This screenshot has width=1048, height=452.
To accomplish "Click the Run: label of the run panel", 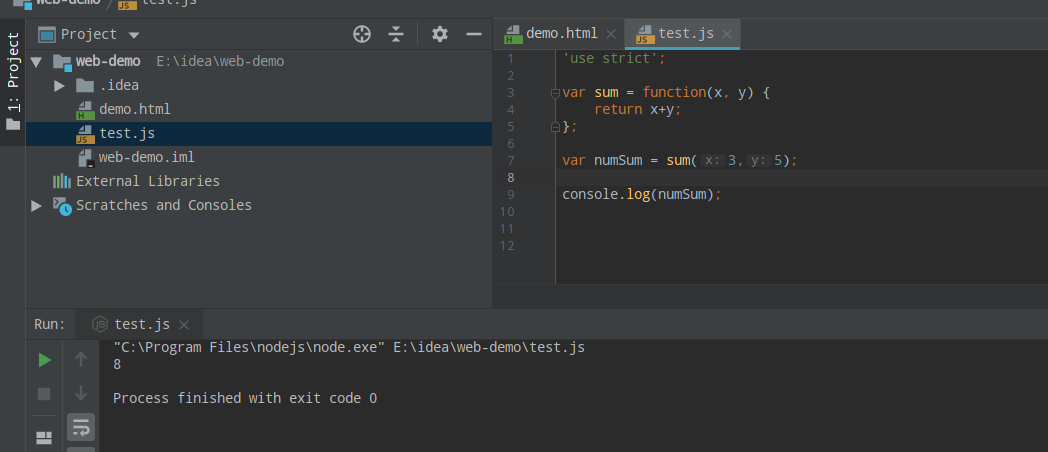I will [x=50, y=325].
